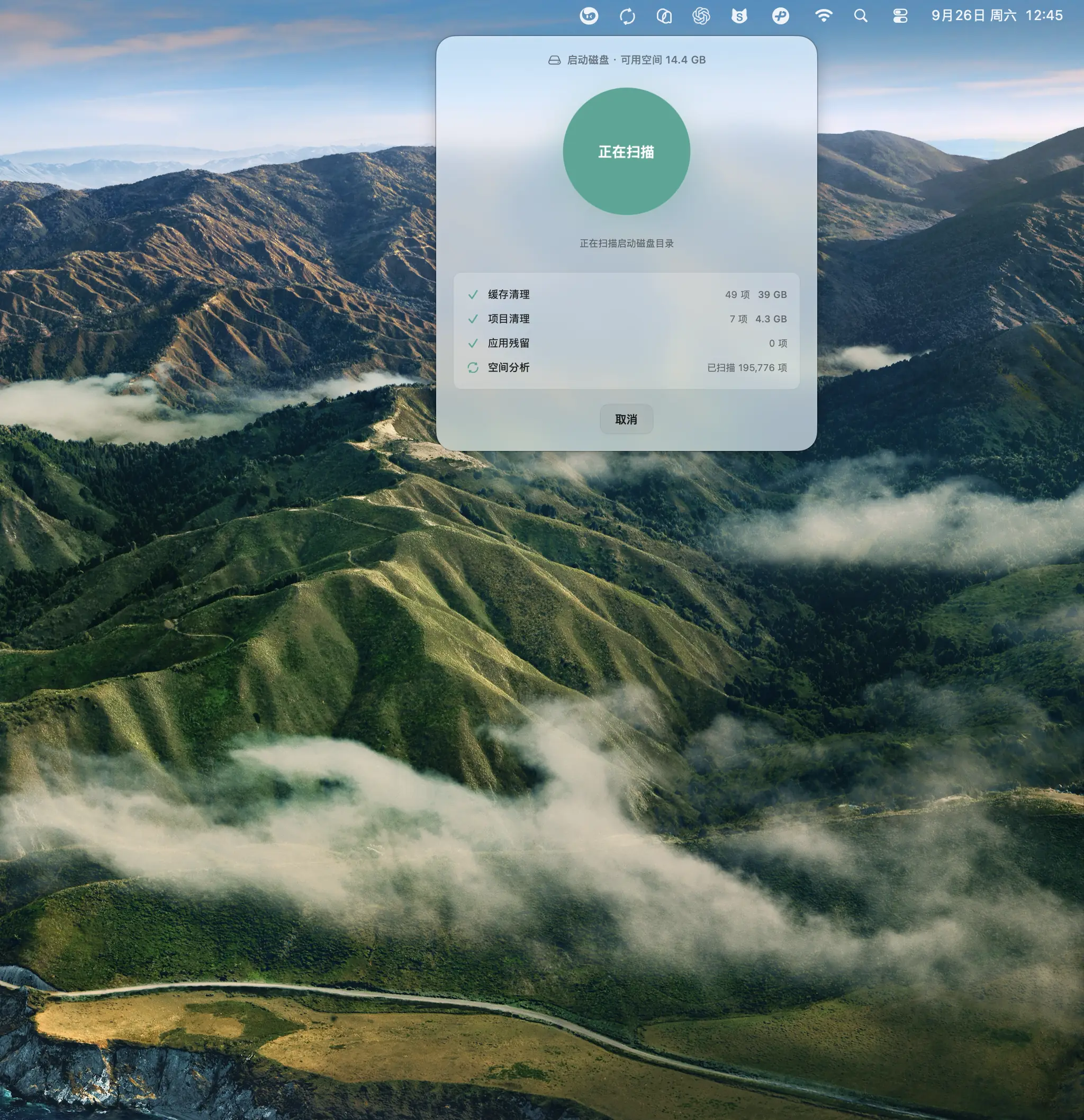This screenshot has height=1120, width=1084.
Task: Open Spotlight search magnifier
Action: pos(861,16)
